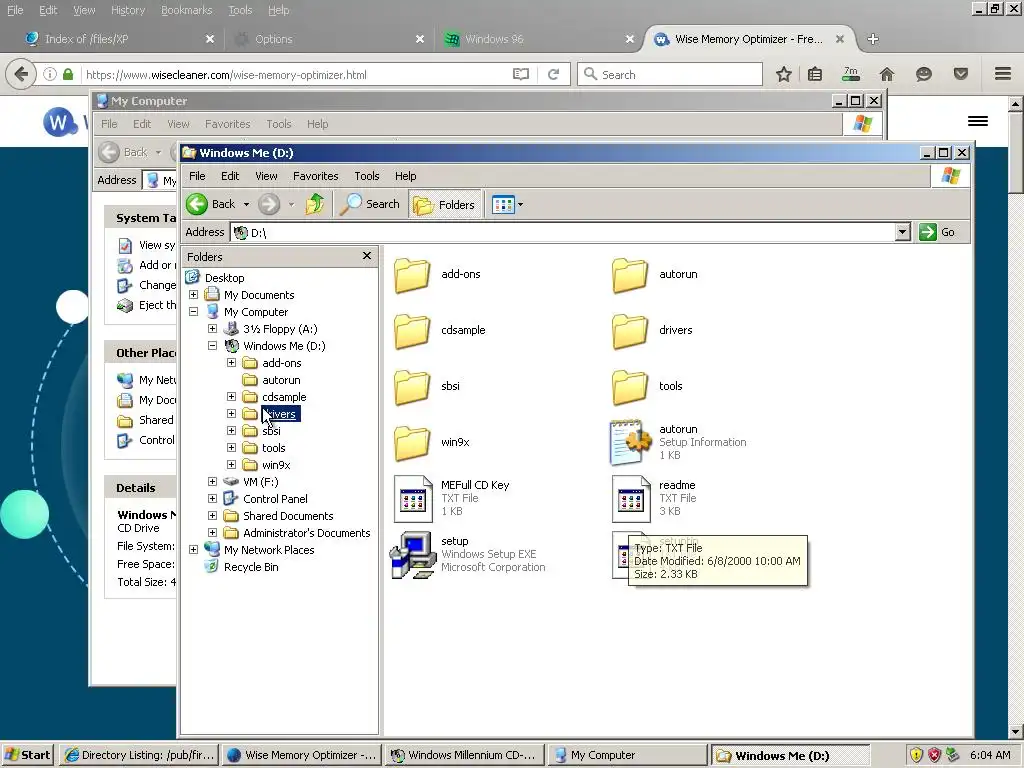Switch to My Computer taskbar button
Image resolution: width=1024 pixels, height=768 pixels.
tap(627, 755)
